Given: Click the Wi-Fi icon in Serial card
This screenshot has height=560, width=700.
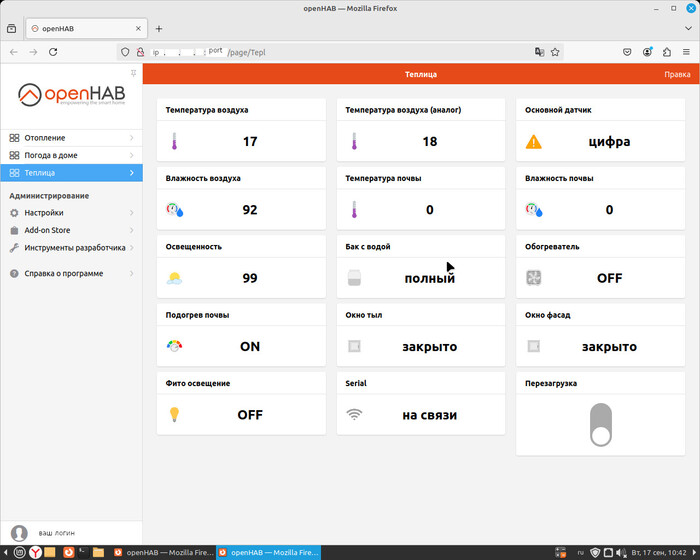Looking at the screenshot, I should pyautogui.click(x=354, y=414).
